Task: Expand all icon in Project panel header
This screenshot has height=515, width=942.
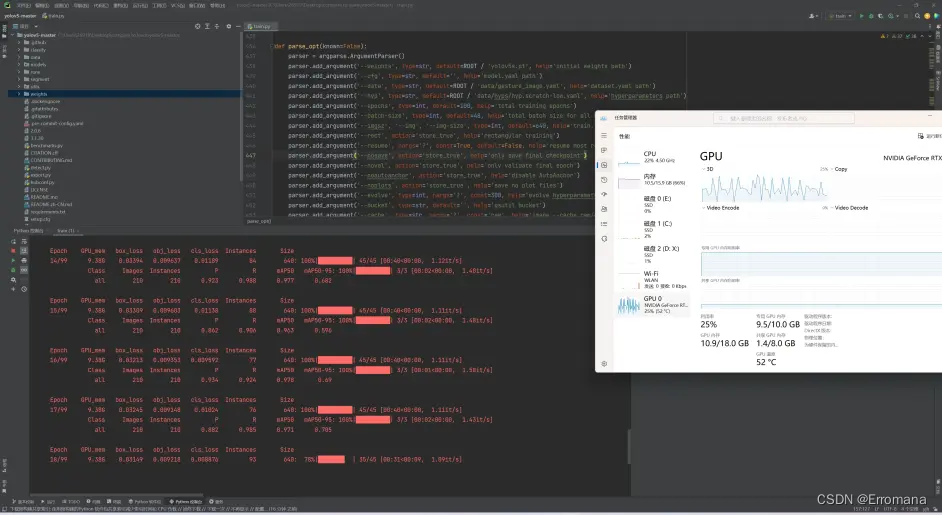Action: [207, 26]
